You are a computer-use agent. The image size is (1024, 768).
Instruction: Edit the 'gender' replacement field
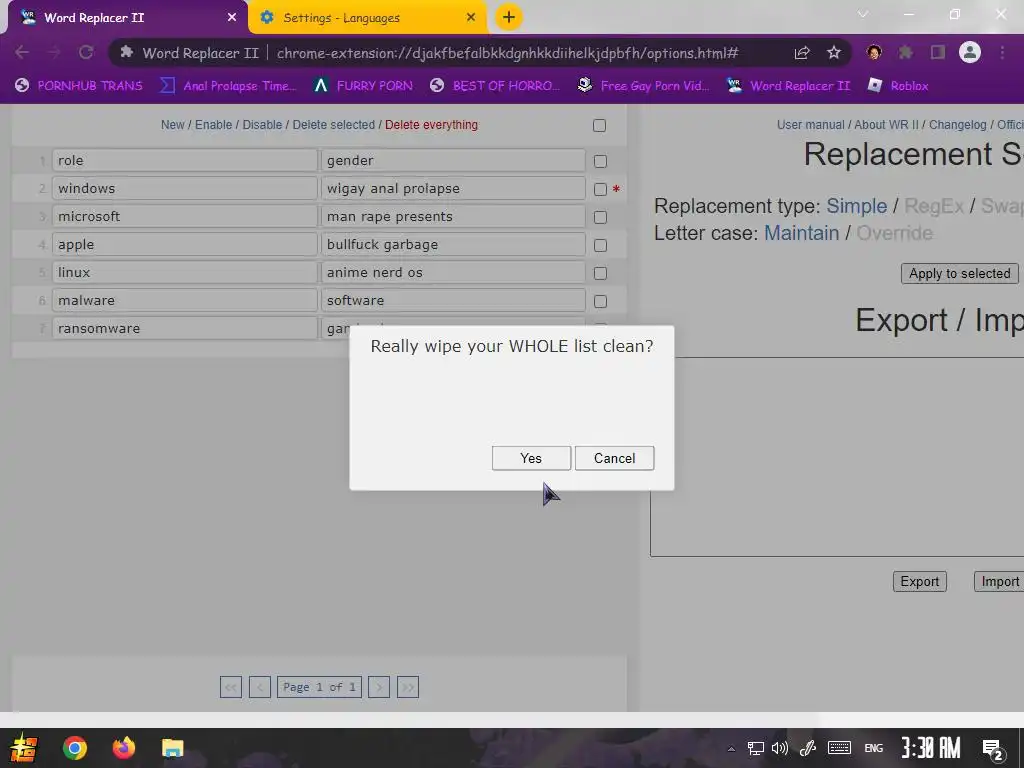coord(453,161)
